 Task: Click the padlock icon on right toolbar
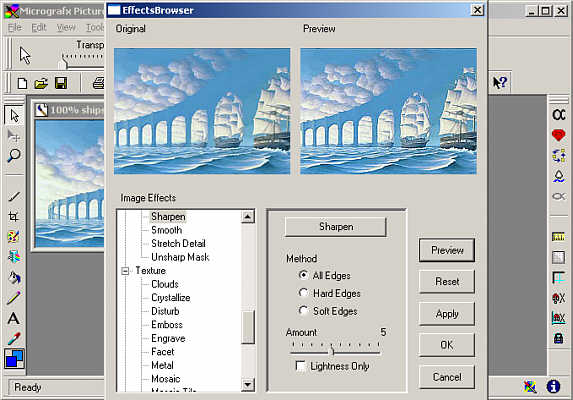(x=558, y=338)
